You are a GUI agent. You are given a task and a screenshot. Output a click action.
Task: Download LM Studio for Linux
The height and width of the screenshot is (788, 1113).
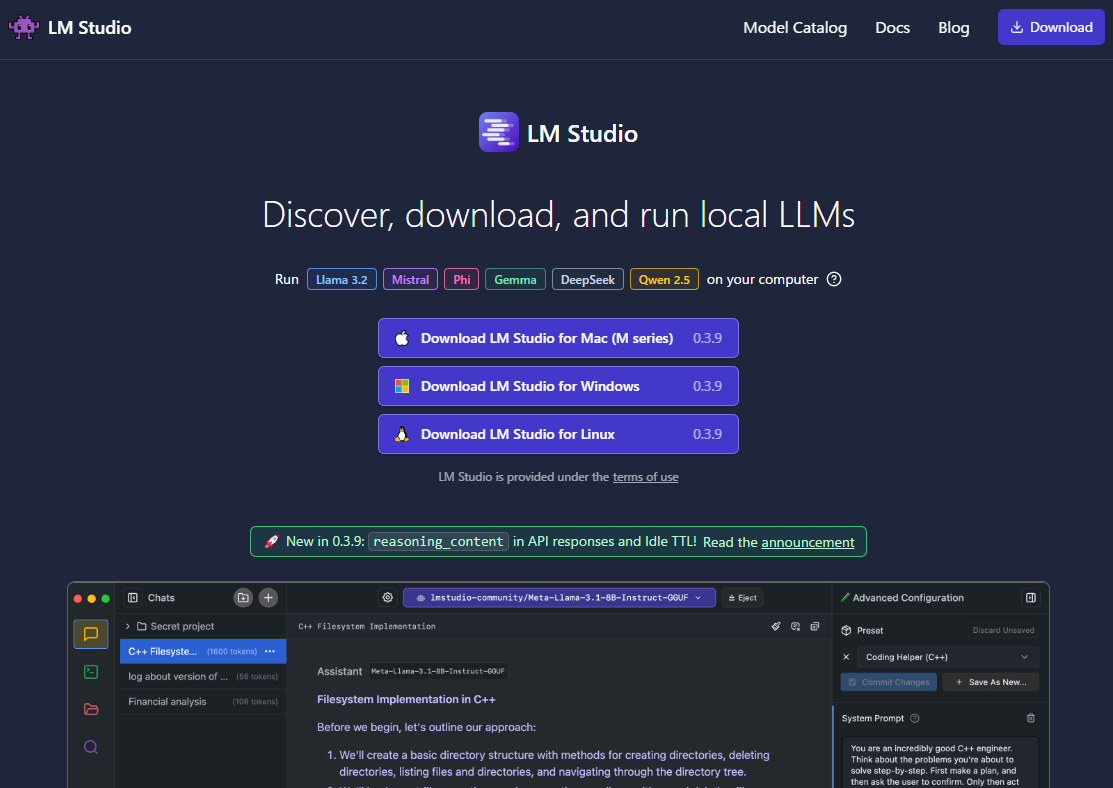[558, 434]
